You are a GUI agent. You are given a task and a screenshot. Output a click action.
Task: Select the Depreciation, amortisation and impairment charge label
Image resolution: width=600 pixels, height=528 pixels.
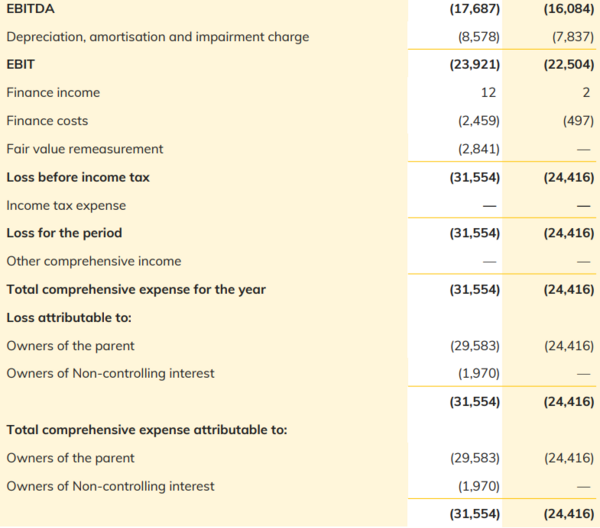click(x=157, y=37)
